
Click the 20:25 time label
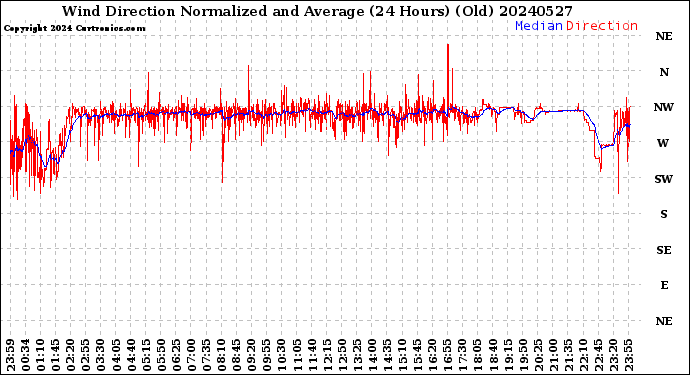[538, 355]
